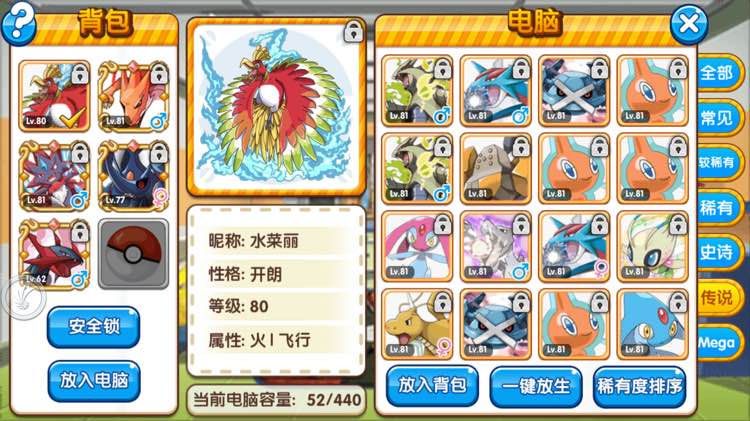Image resolution: width=750 pixels, height=421 pixels.
Task: Switch to the 传说 filter tab
Action: coord(719,298)
